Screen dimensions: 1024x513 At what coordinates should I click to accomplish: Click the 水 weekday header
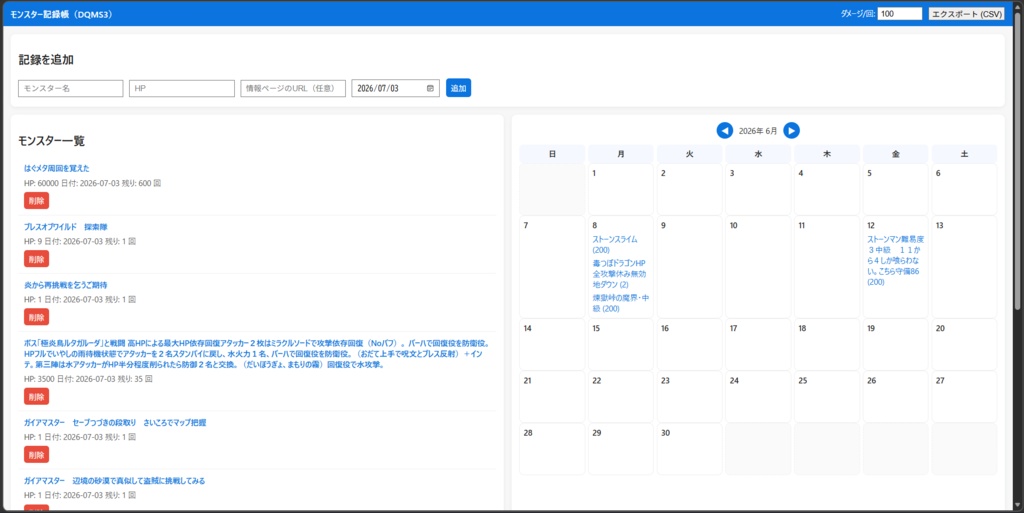758,154
